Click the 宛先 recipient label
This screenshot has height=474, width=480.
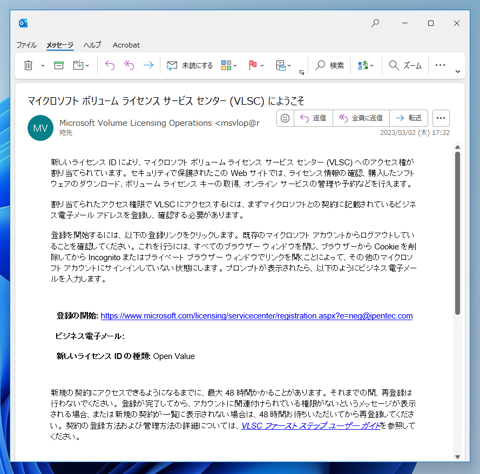pyautogui.click(x=66, y=133)
